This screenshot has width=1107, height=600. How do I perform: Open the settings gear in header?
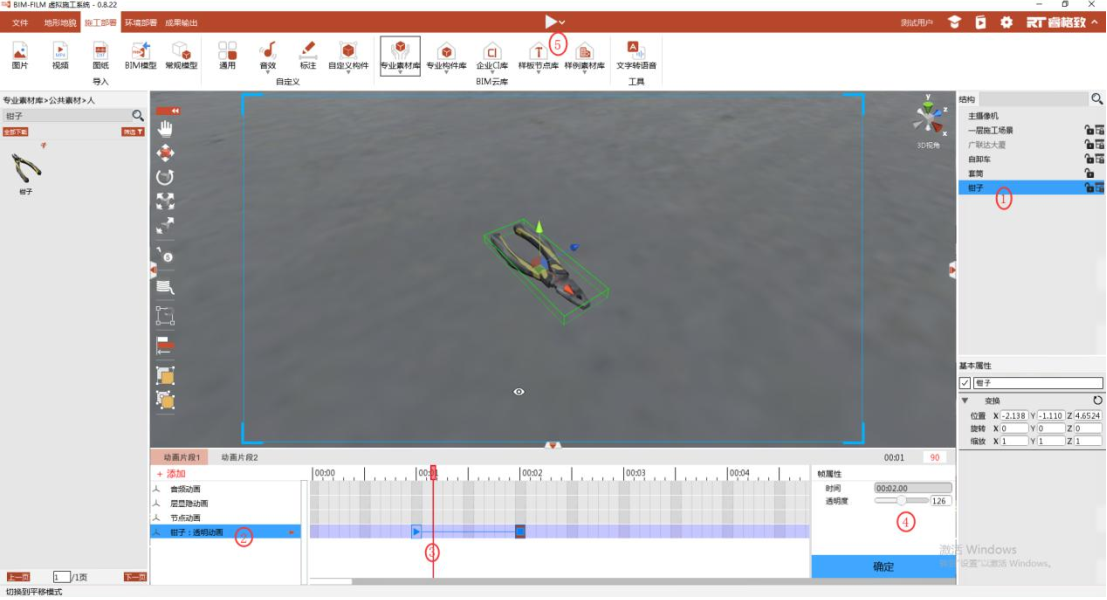coord(1007,22)
